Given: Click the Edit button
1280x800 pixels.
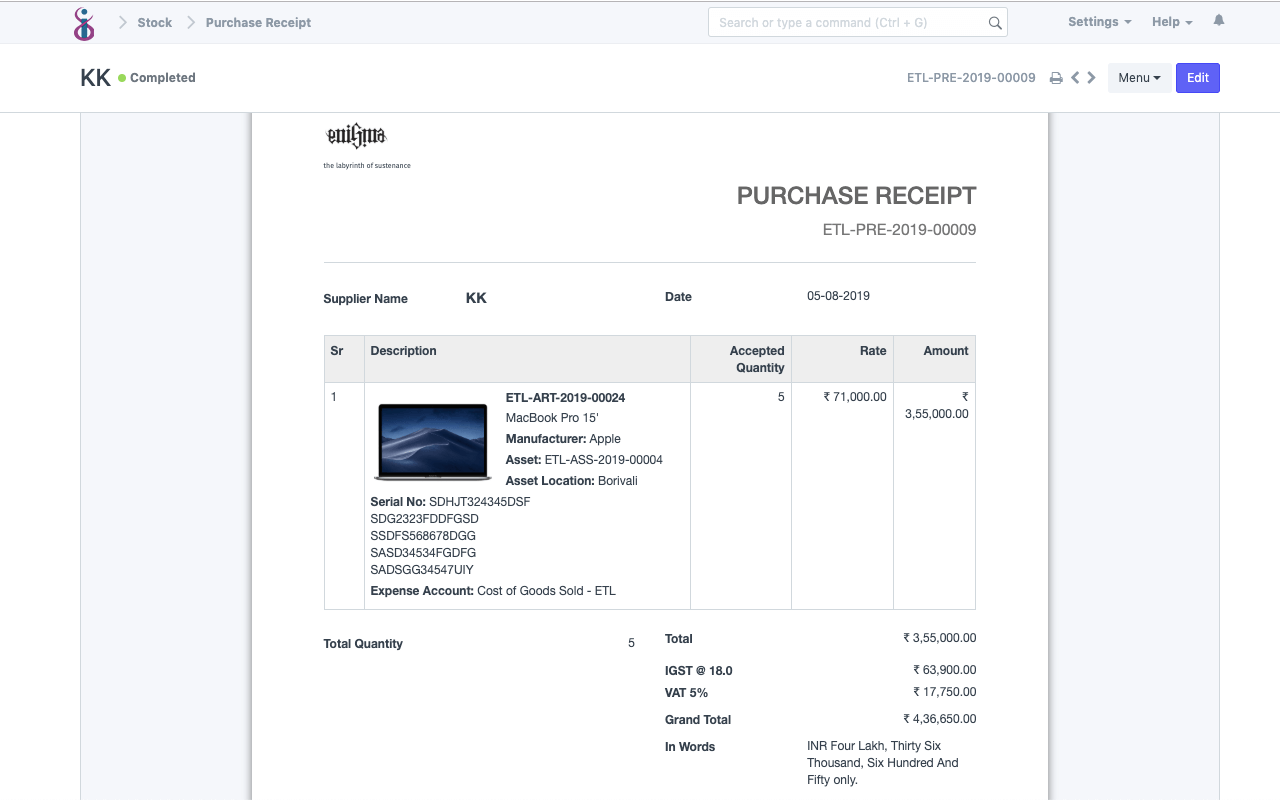Looking at the screenshot, I should click(1197, 77).
